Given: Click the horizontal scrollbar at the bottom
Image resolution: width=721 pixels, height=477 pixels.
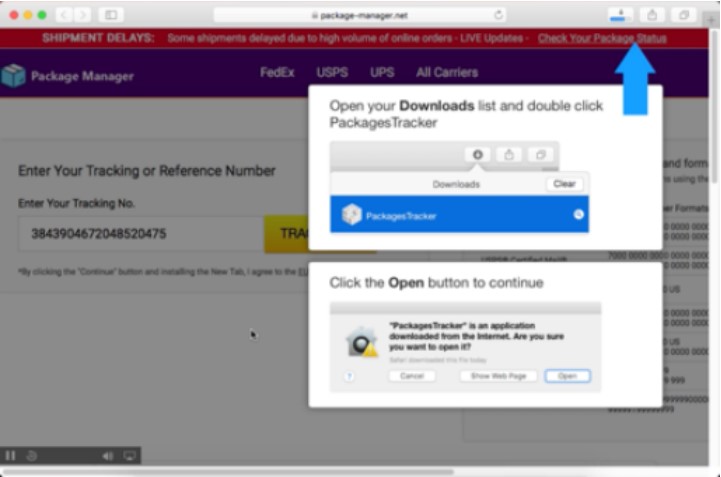Looking at the screenshot, I should pyautogui.click(x=228, y=471).
